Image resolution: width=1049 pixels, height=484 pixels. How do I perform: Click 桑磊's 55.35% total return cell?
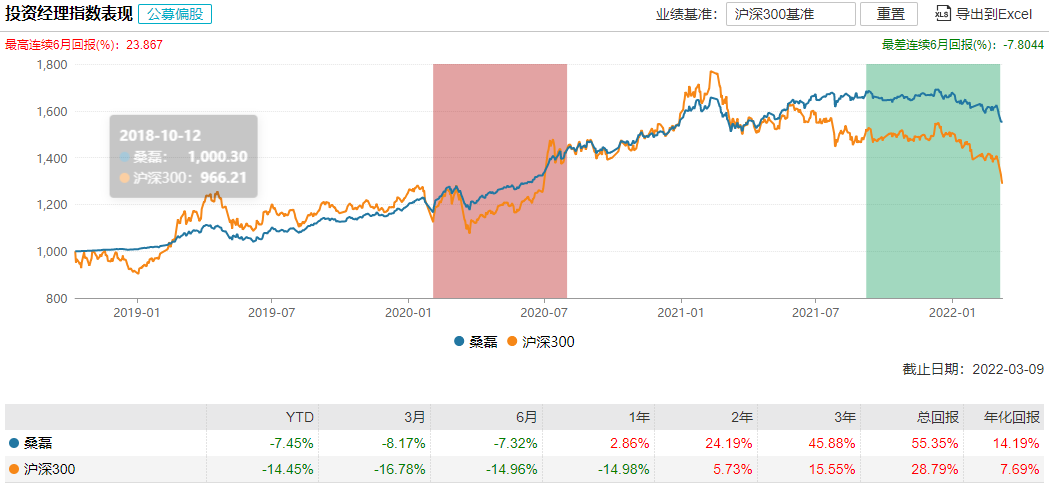[939, 442]
